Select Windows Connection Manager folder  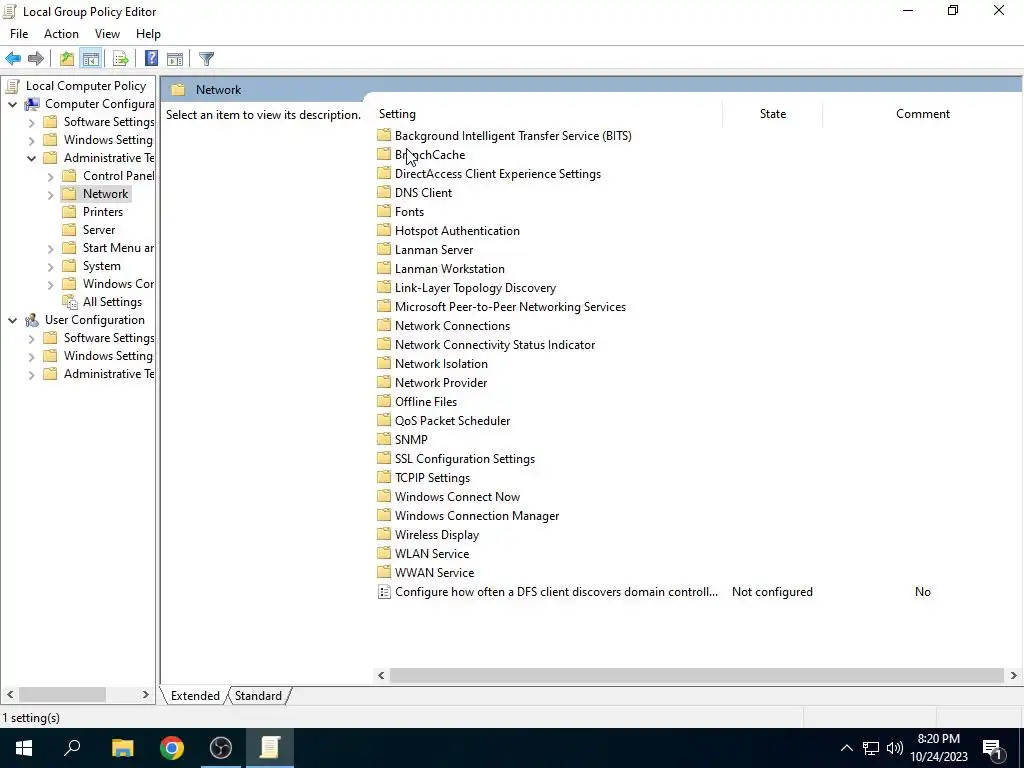[x=477, y=516]
